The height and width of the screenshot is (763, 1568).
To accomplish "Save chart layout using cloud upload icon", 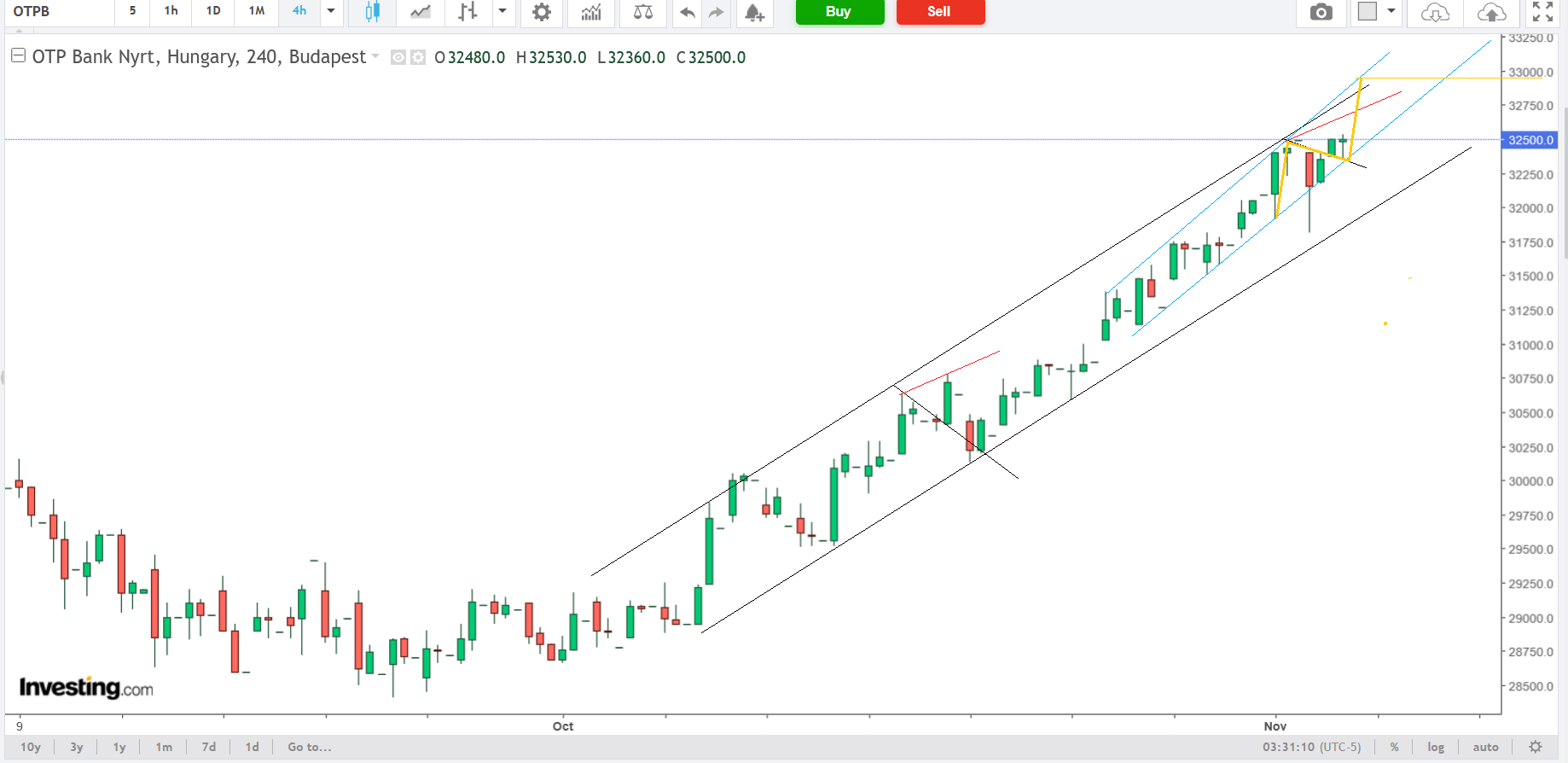I will (x=1490, y=12).
